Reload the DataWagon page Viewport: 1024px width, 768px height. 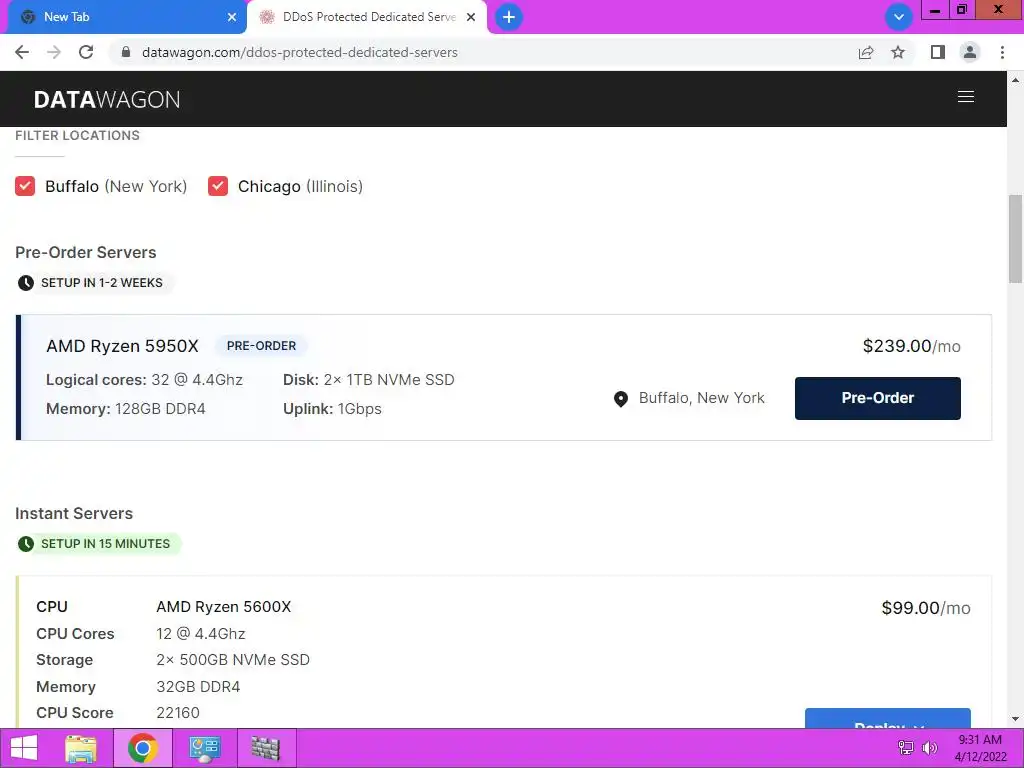pyautogui.click(x=86, y=52)
